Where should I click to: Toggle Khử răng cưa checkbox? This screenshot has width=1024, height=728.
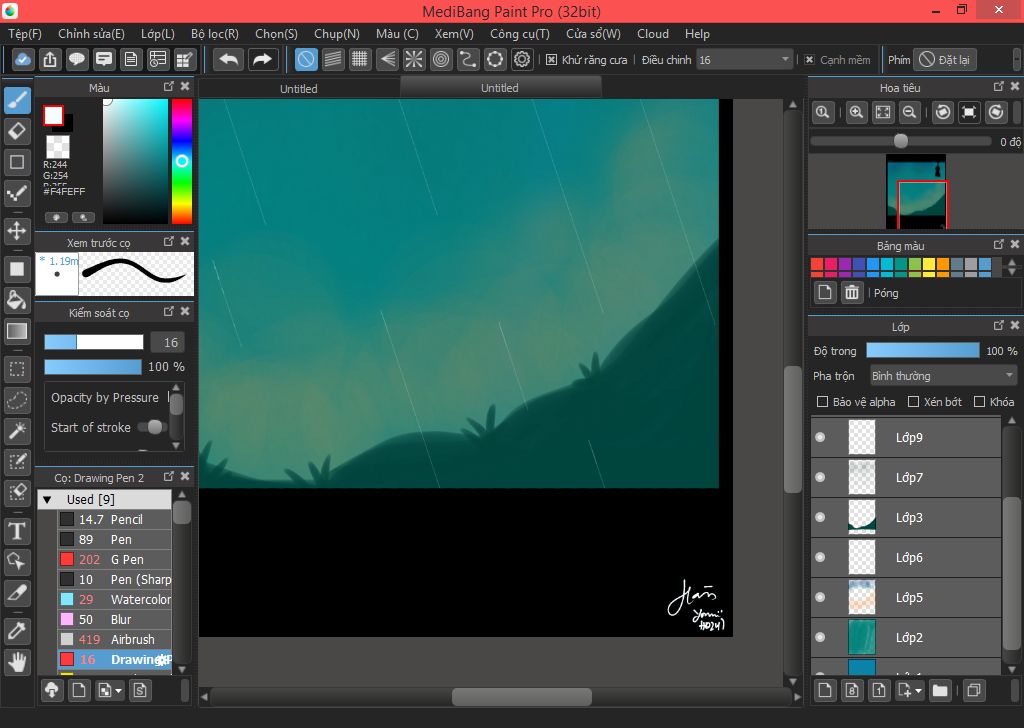551,59
